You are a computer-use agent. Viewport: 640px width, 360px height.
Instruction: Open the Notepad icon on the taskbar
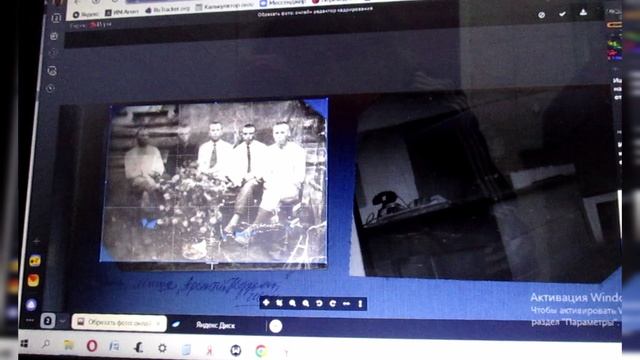[186, 349]
